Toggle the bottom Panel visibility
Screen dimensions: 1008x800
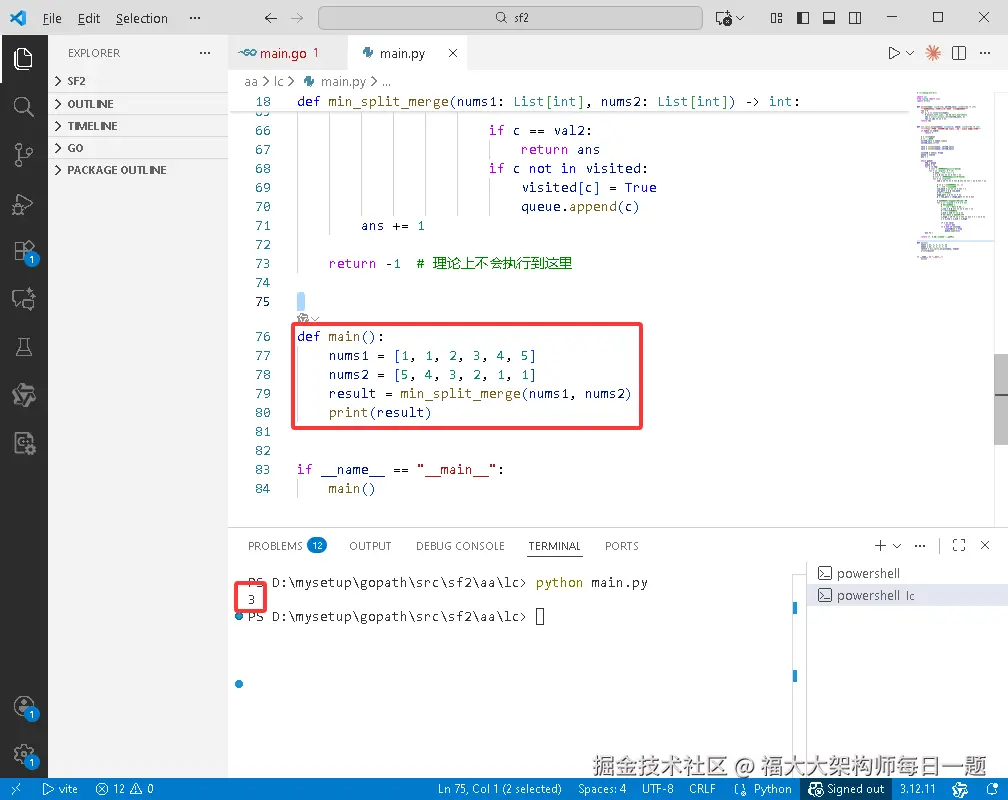(829, 18)
